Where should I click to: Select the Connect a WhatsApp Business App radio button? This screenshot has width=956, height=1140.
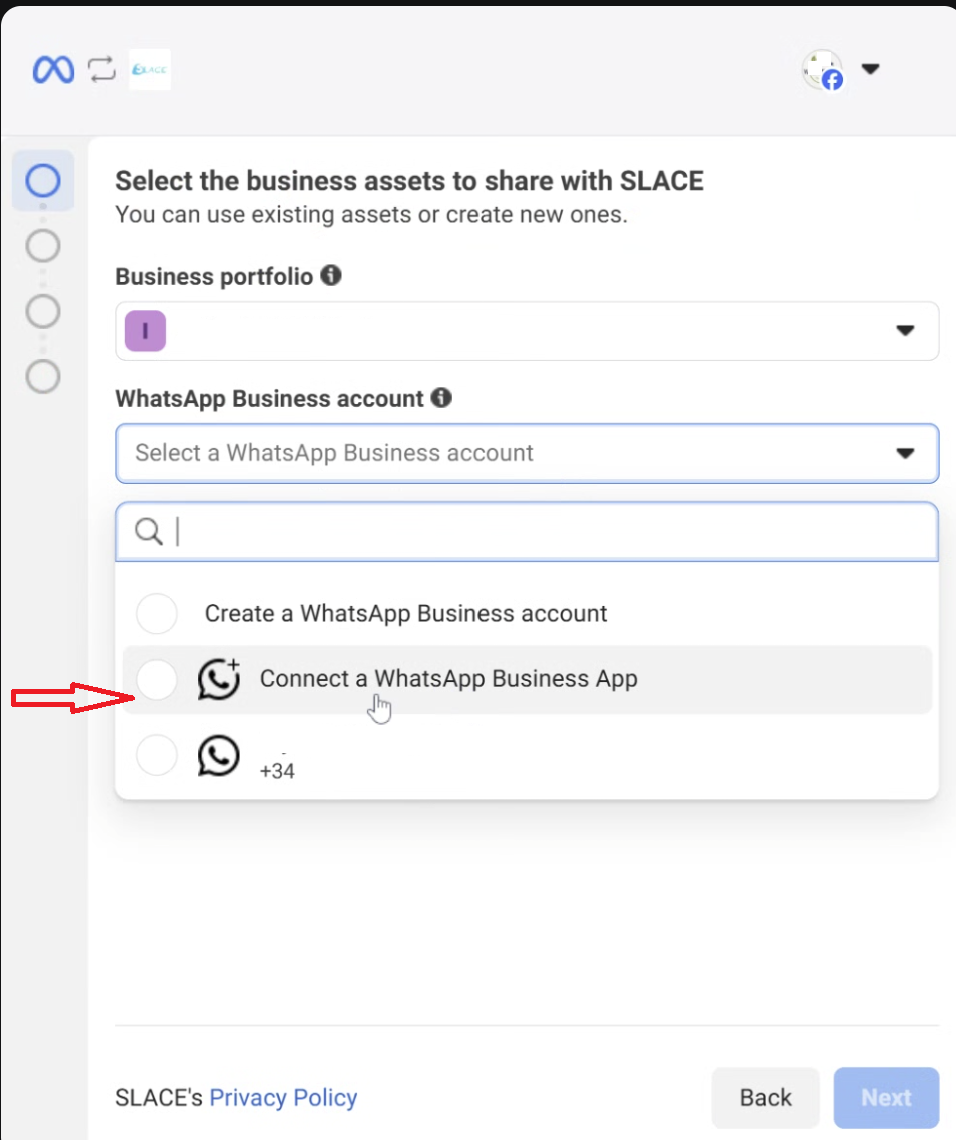(x=157, y=680)
